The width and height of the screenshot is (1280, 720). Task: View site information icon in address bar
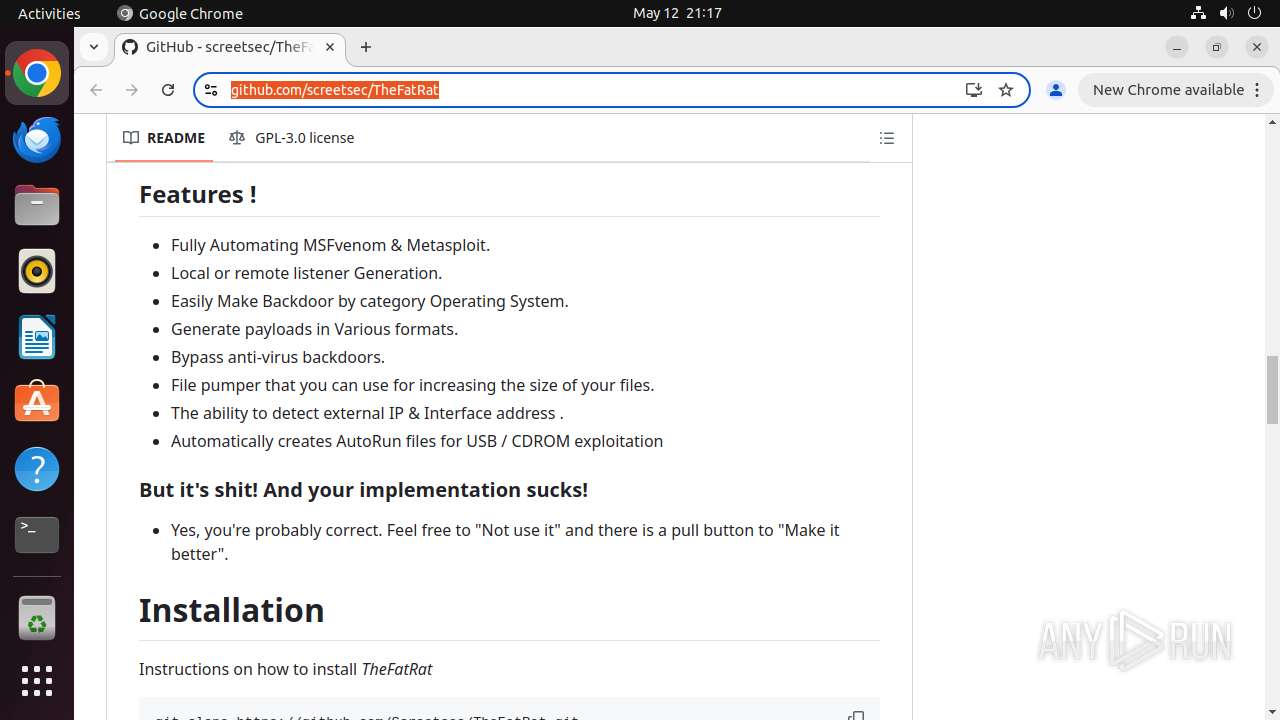211,90
